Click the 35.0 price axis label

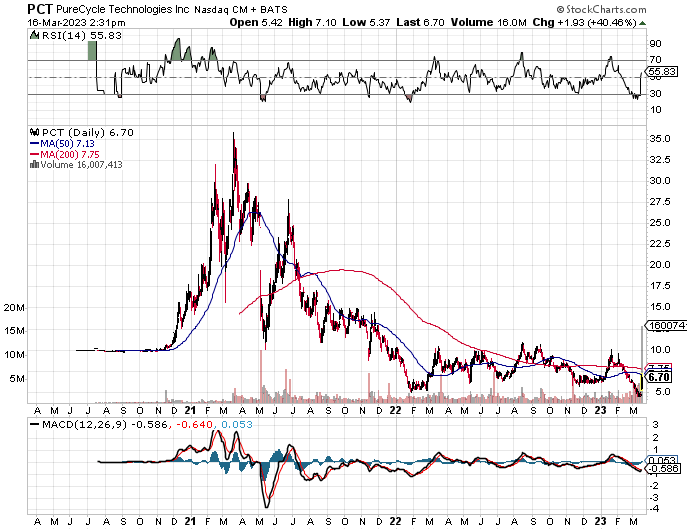660,139
